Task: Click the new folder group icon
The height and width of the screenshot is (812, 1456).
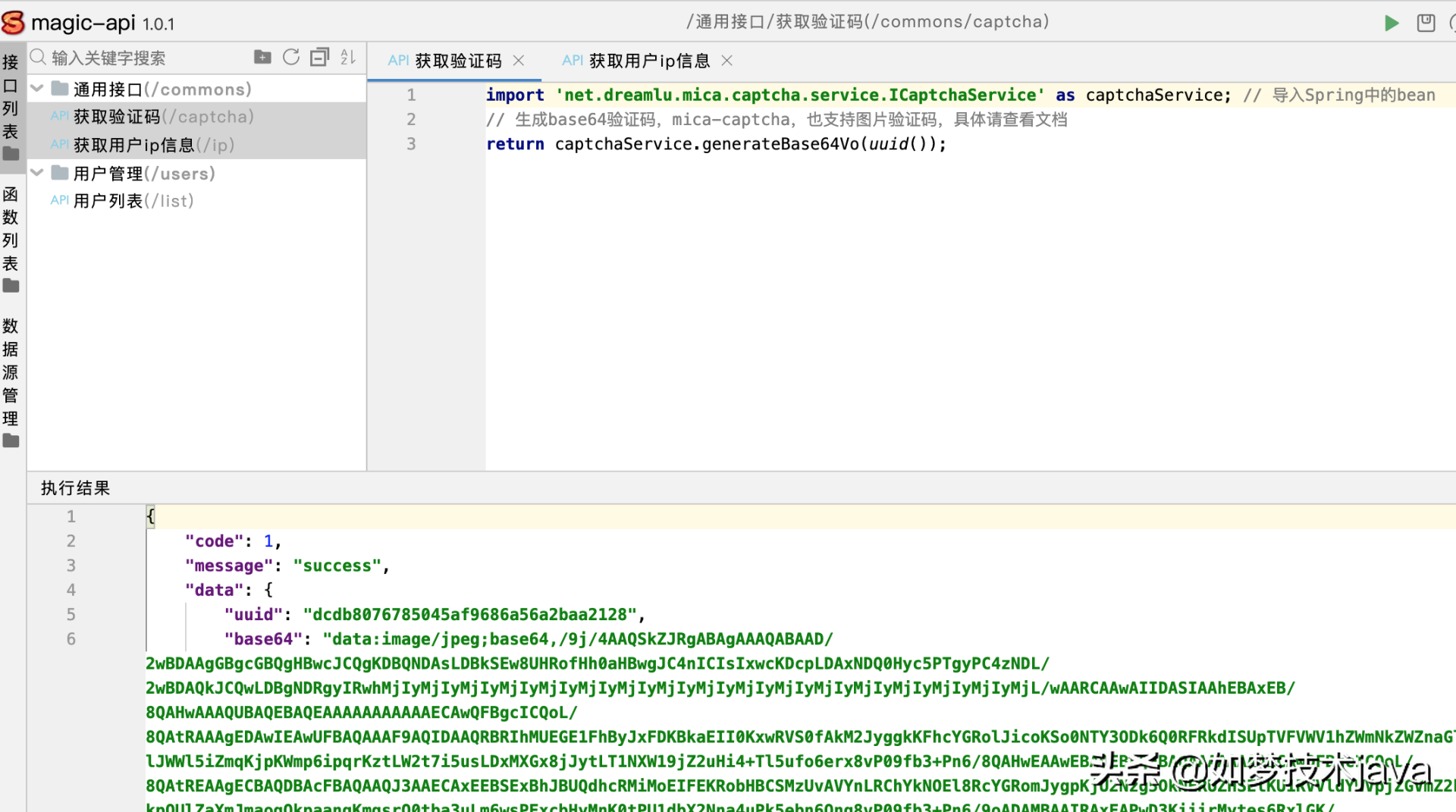Action: click(x=262, y=57)
